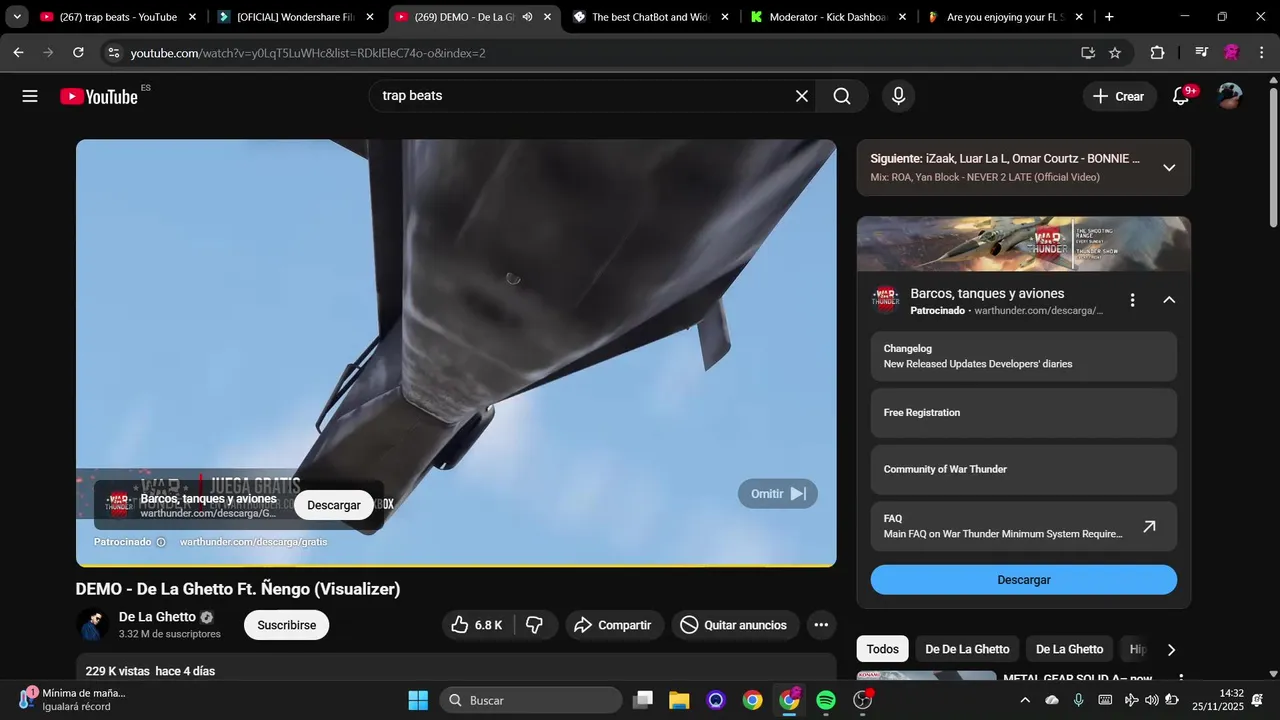Clear the trap beats search text

tap(801, 96)
